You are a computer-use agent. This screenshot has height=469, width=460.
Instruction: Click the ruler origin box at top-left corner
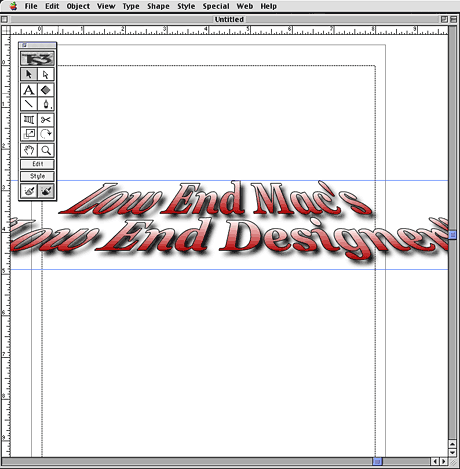[6, 30]
